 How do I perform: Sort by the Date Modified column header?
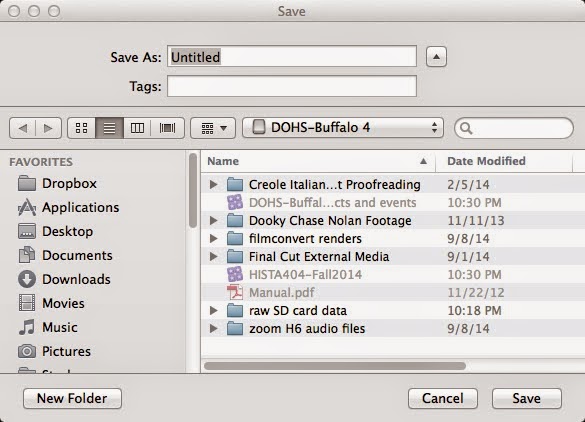click(x=504, y=161)
